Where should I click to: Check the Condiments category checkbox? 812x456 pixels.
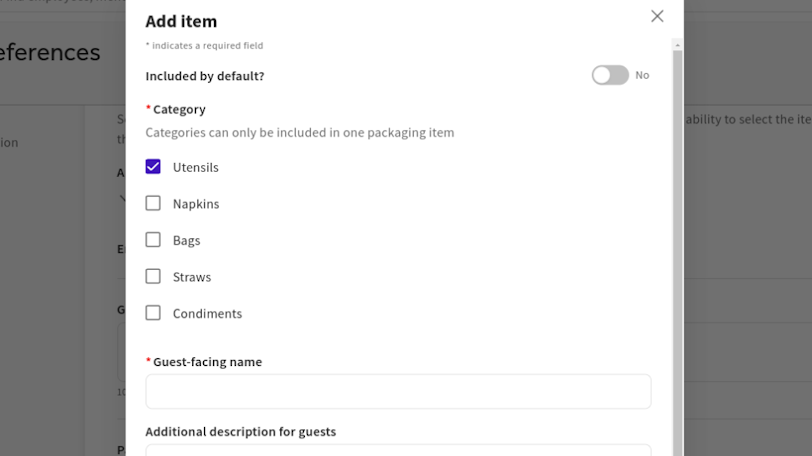click(153, 313)
